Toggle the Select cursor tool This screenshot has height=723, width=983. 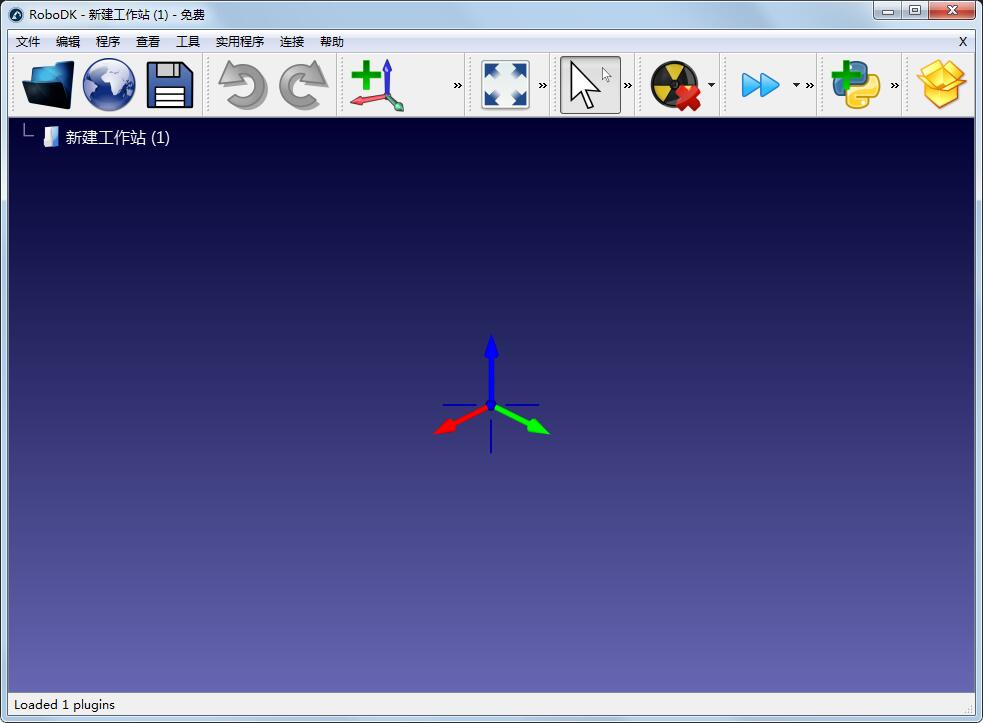click(589, 85)
